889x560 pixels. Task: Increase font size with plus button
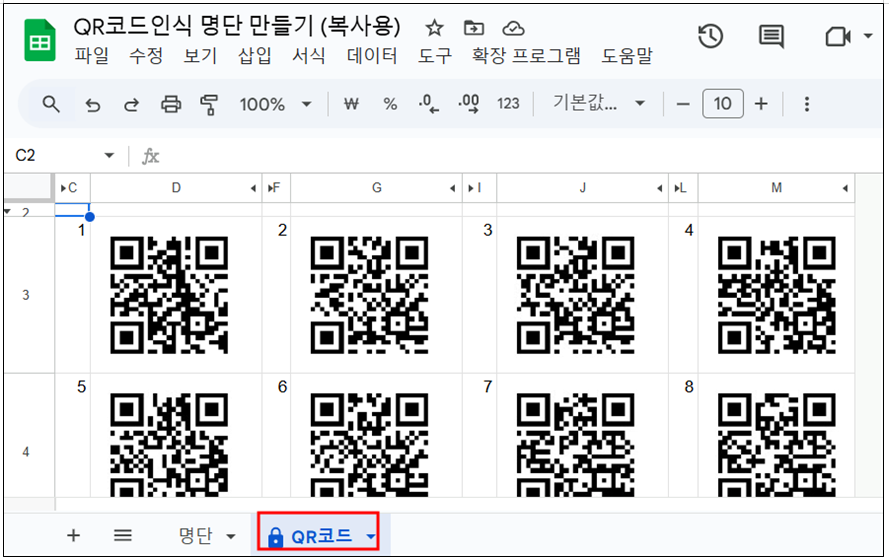coord(761,104)
